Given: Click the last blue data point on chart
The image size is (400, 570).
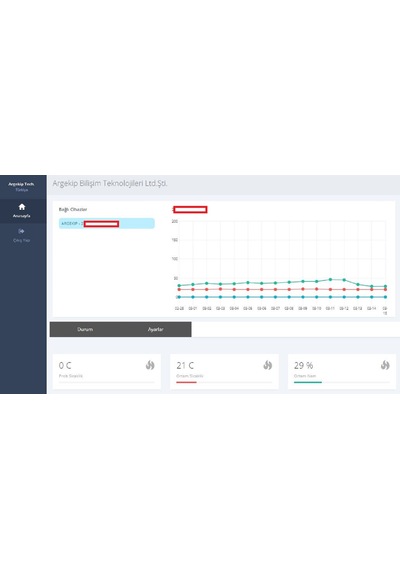Looking at the screenshot, I should tap(385, 297).
